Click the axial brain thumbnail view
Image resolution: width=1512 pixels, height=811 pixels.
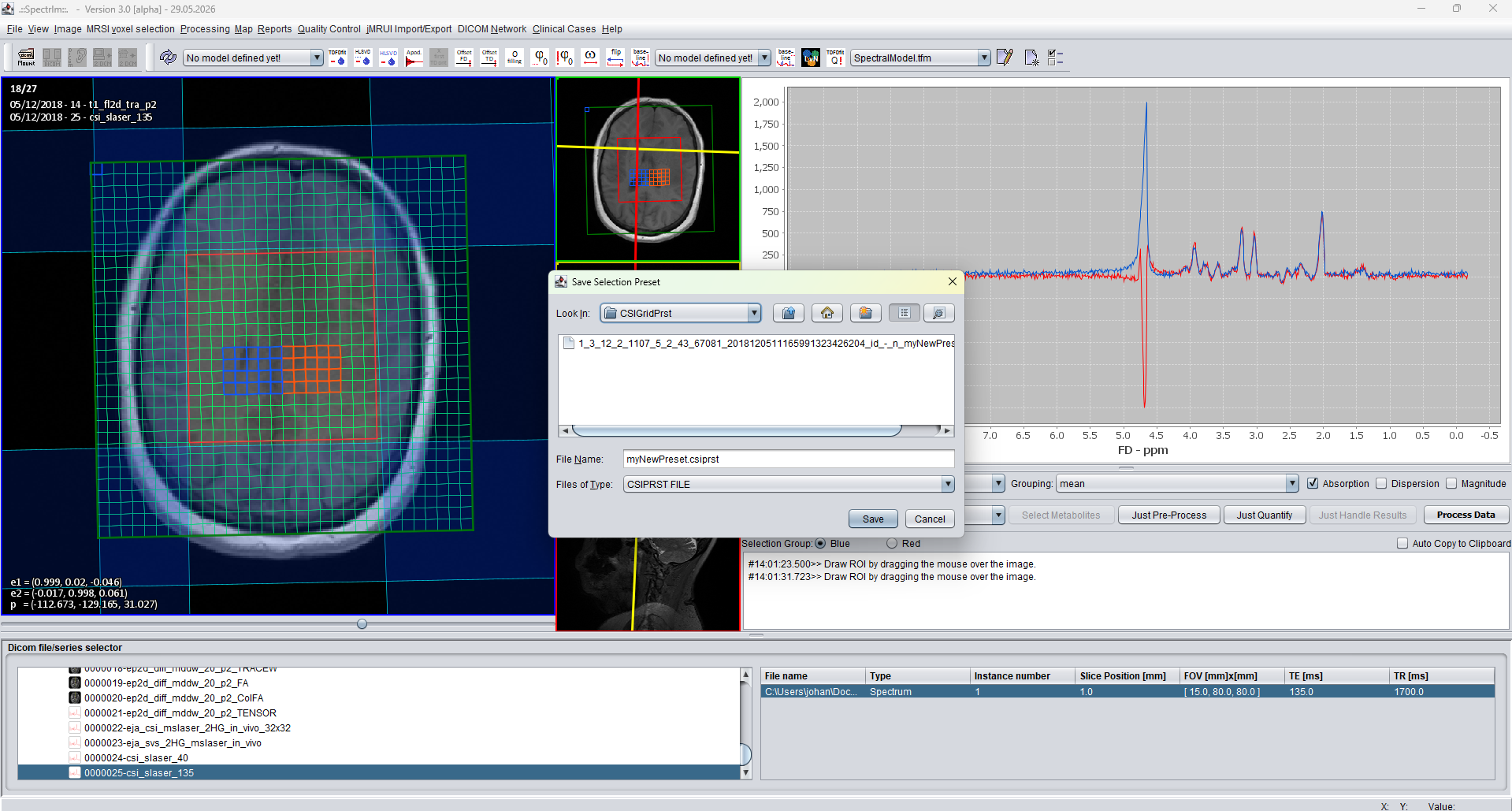coord(648,169)
